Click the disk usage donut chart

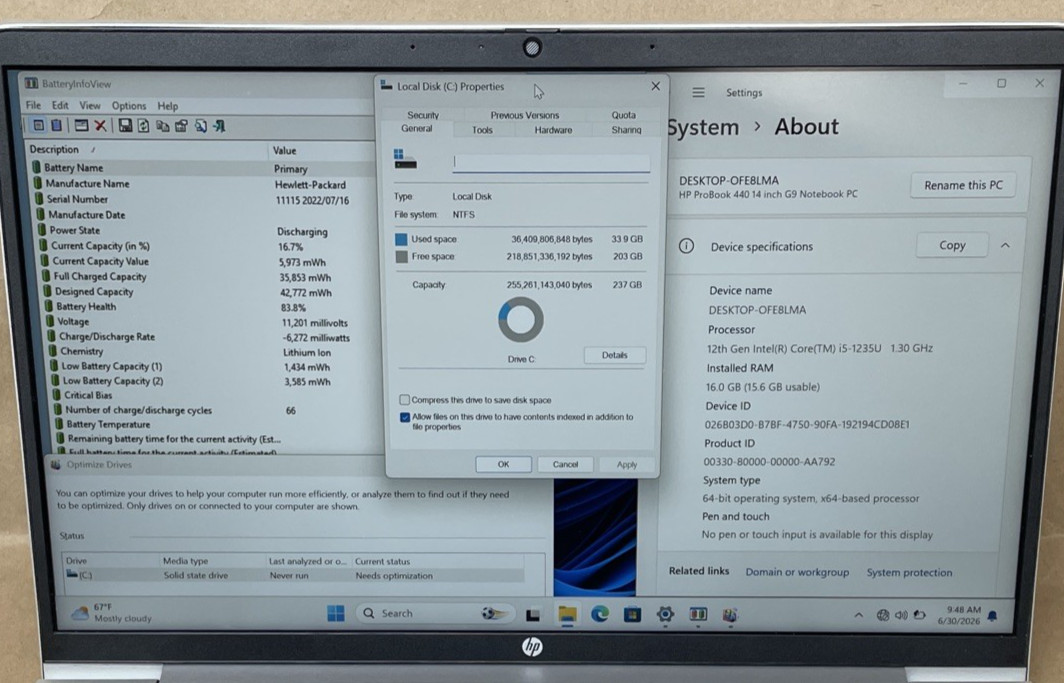520,319
